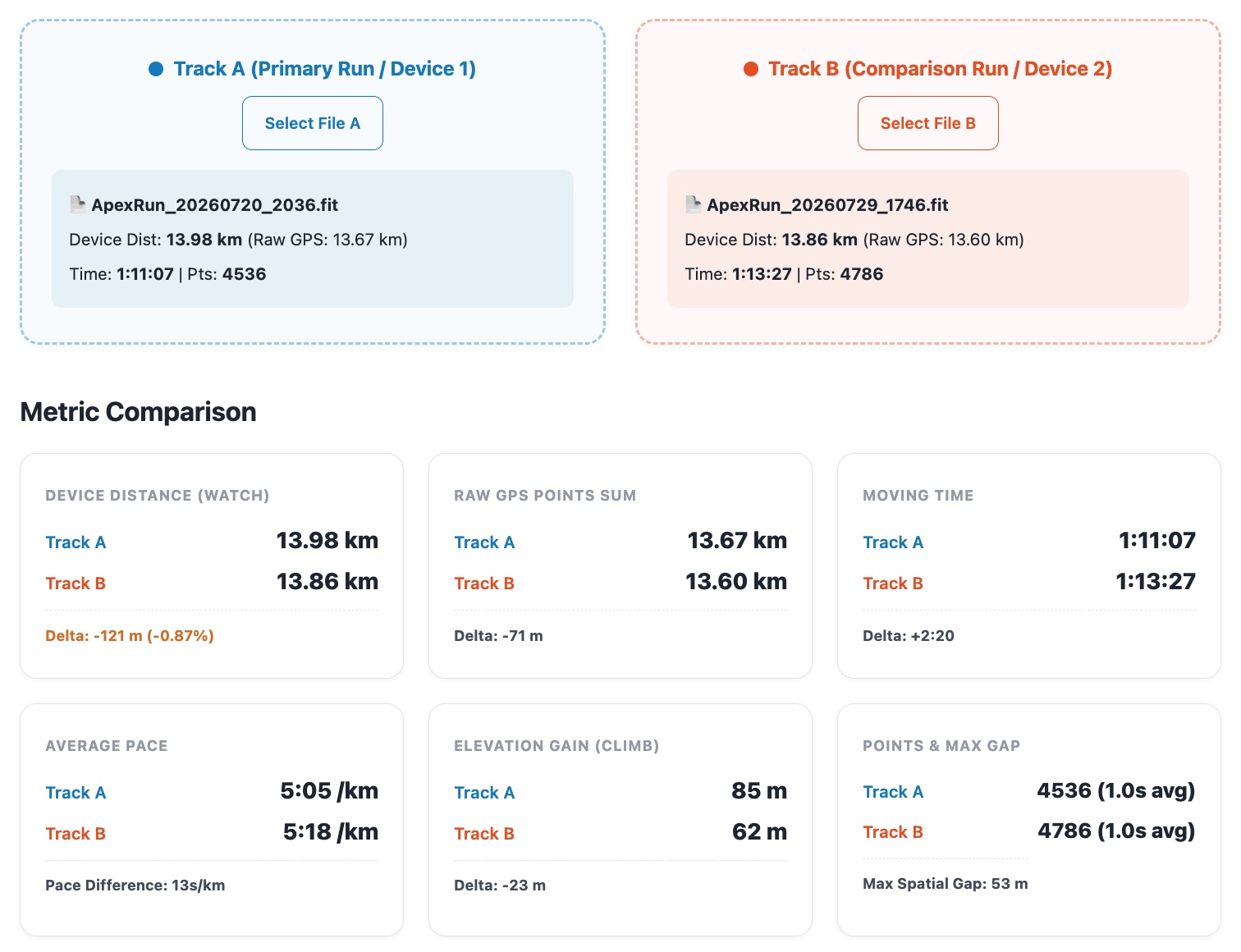
Task: Click MOVING TIME card title
Action: (x=918, y=496)
